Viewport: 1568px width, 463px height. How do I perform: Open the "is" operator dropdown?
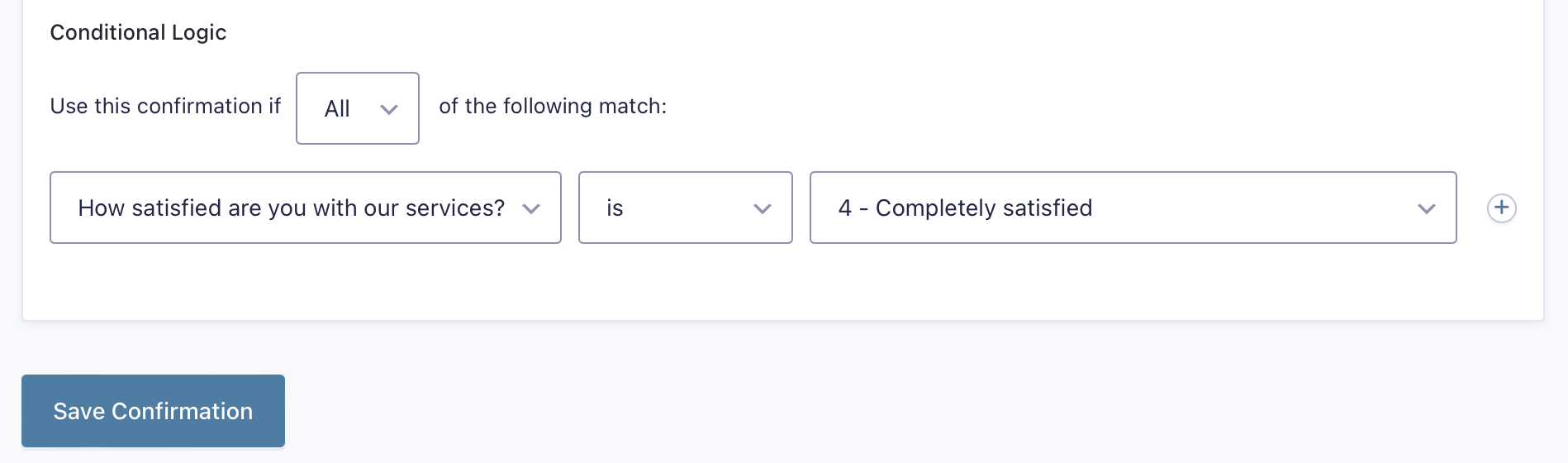(x=686, y=208)
